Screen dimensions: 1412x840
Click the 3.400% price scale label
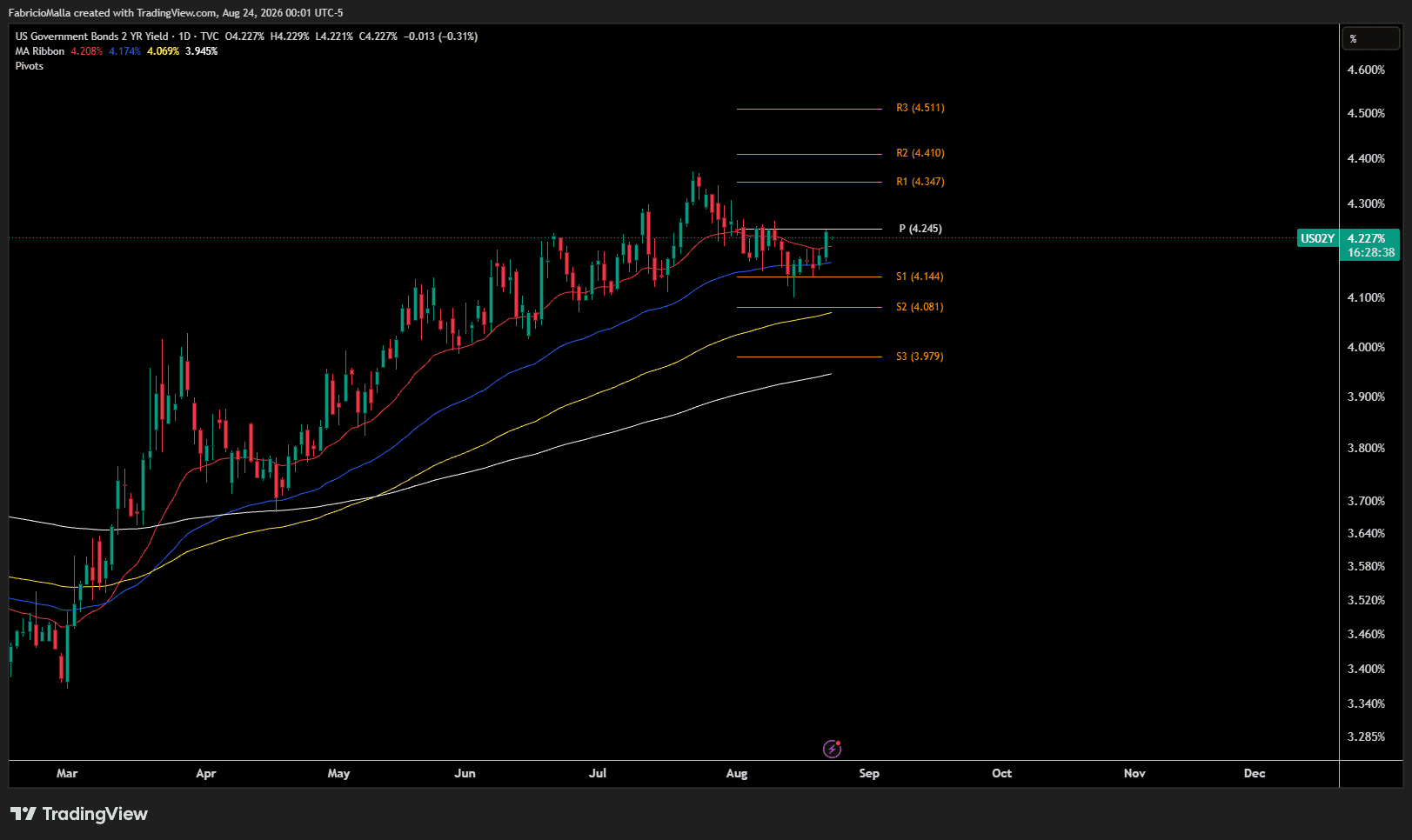tap(1366, 669)
